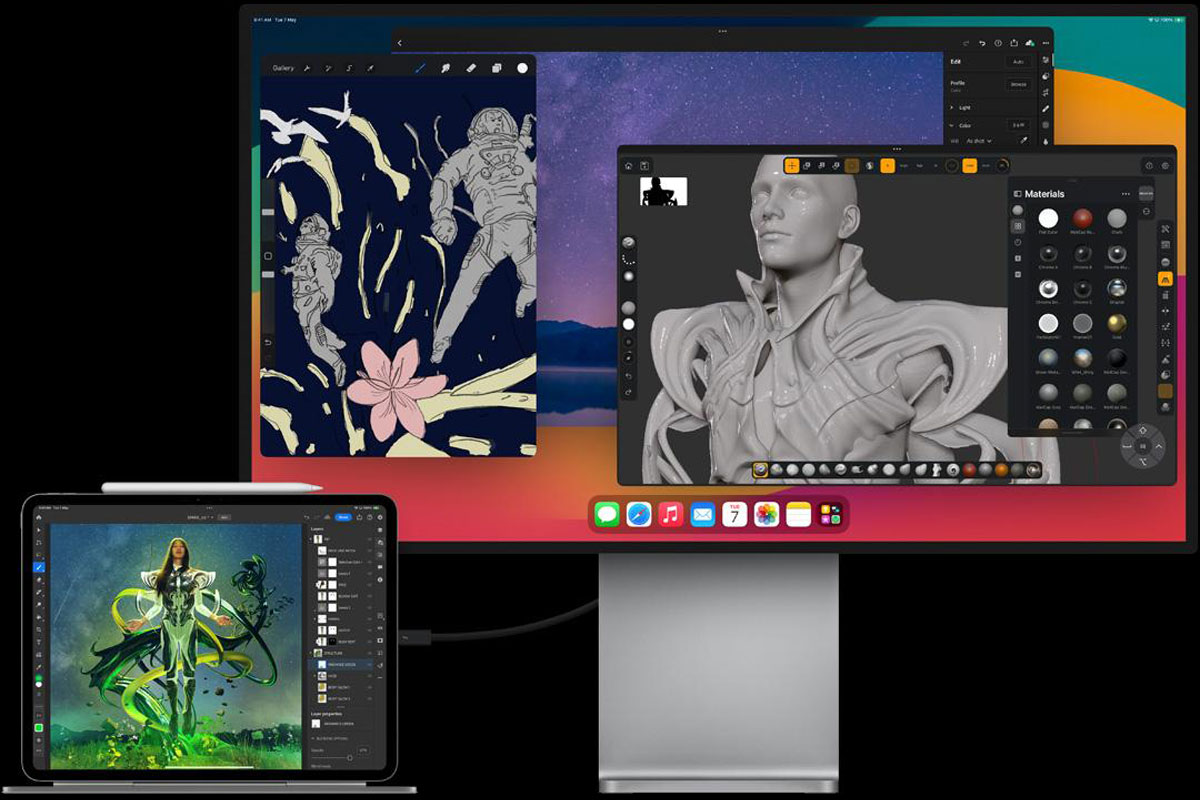This screenshot has height=800, width=1200.
Task: Open the Gallery in Procreate
Action: [x=283, y=68]
